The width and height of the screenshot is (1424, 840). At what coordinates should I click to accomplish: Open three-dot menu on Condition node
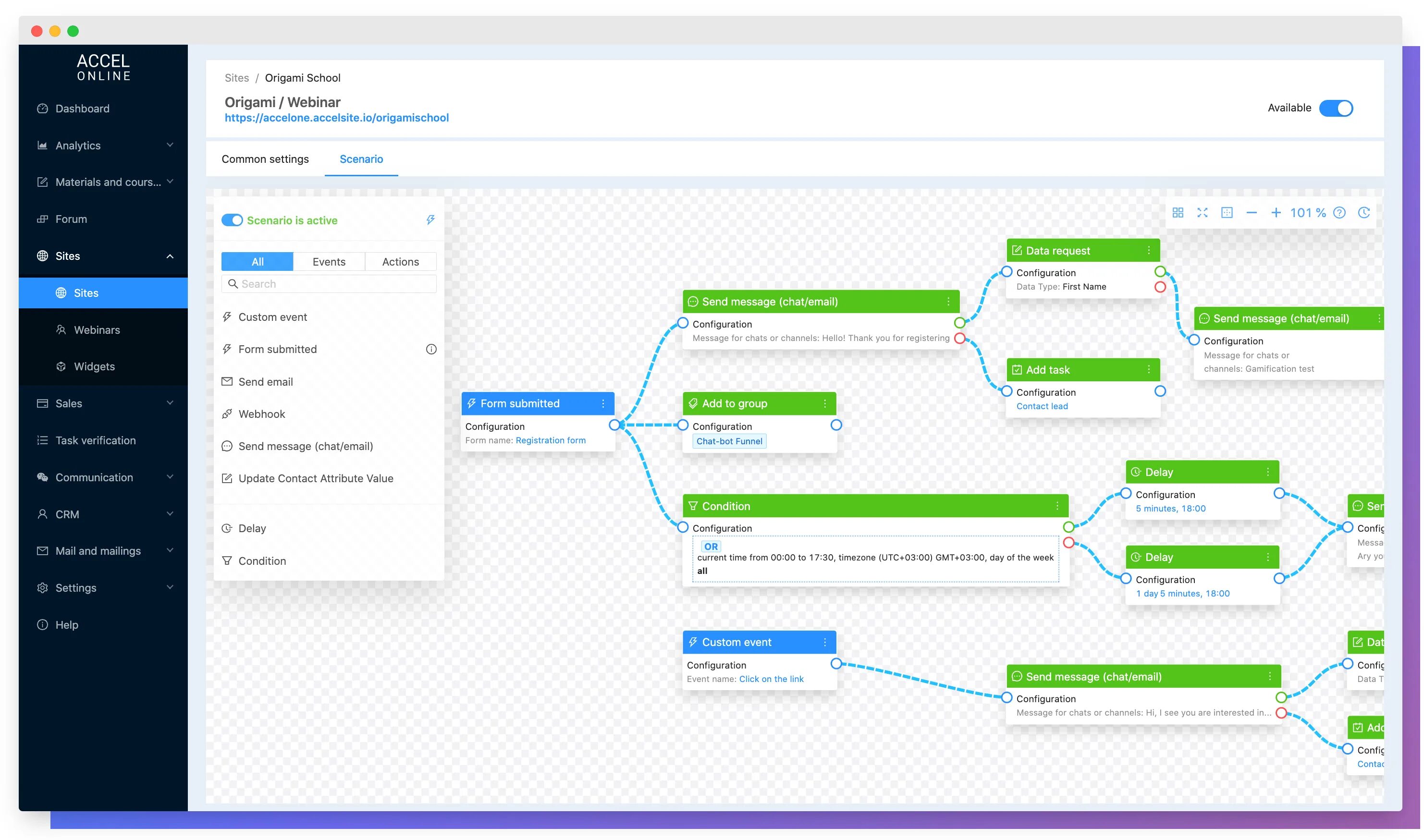pyautogui.click(x=1056, y=506)
